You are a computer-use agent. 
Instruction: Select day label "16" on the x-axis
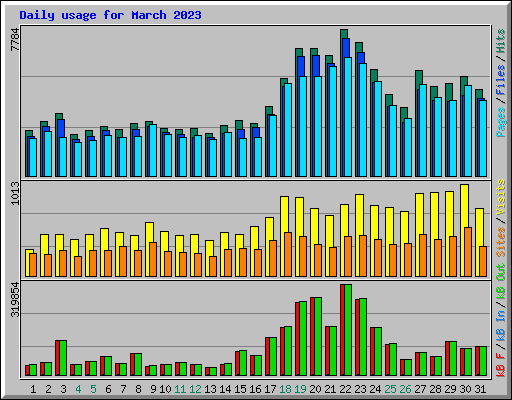[x=255, y=389]
